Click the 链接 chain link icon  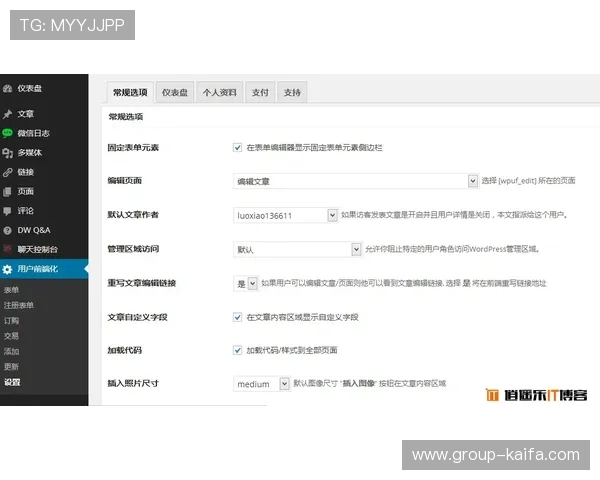tap(7, 172)
